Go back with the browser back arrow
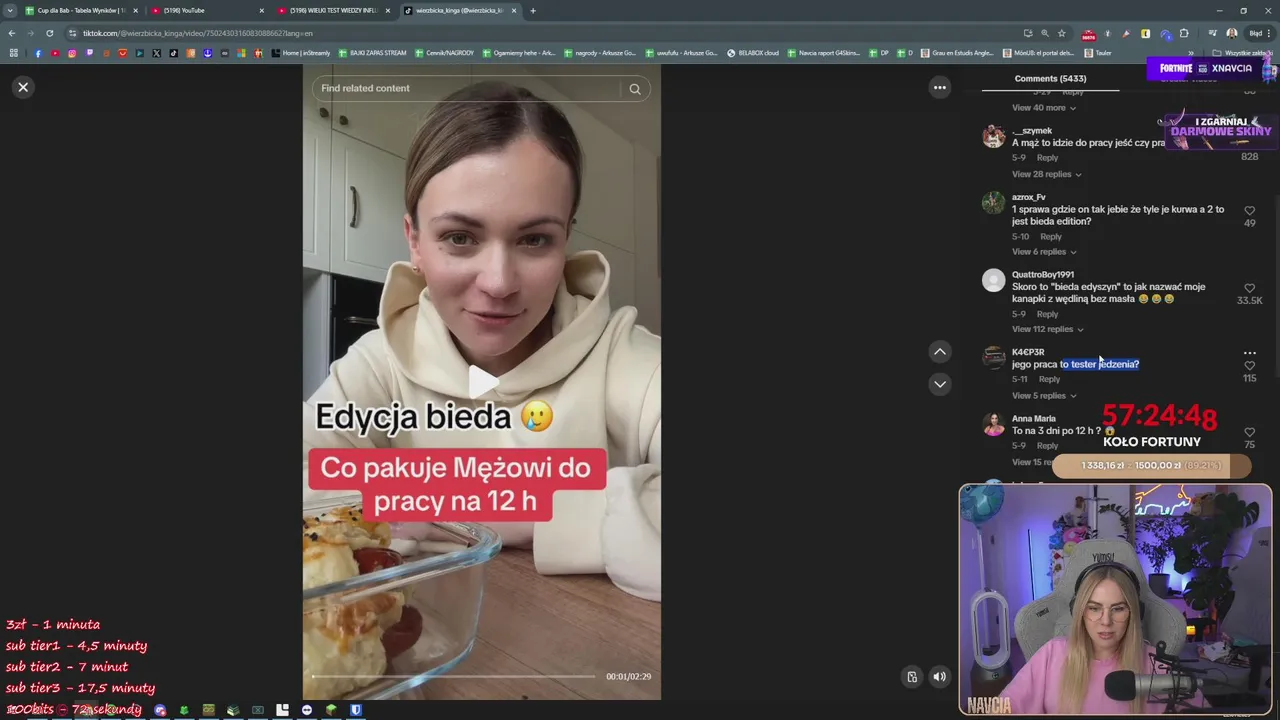Screen dimensions: 1280x720 tap(12, 33)
